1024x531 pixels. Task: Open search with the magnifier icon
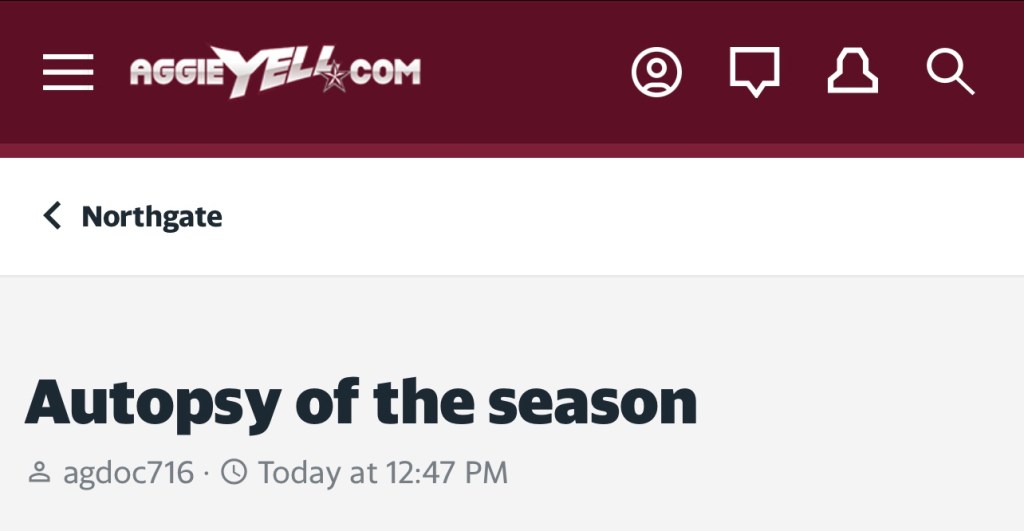[949, 73]
